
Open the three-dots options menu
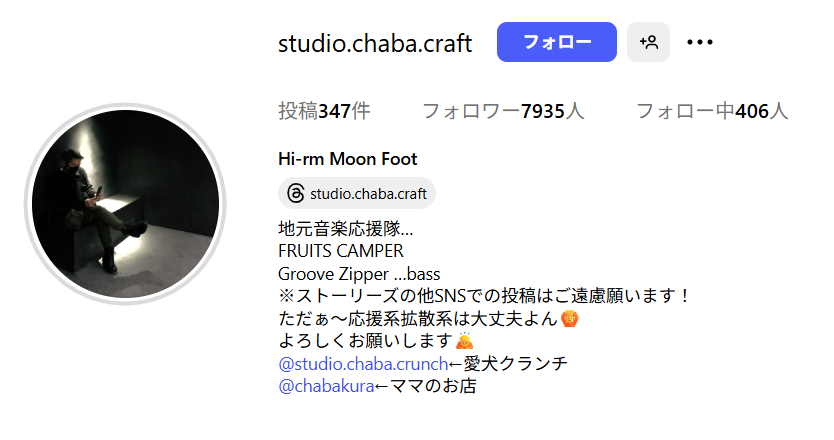point(699,42)
